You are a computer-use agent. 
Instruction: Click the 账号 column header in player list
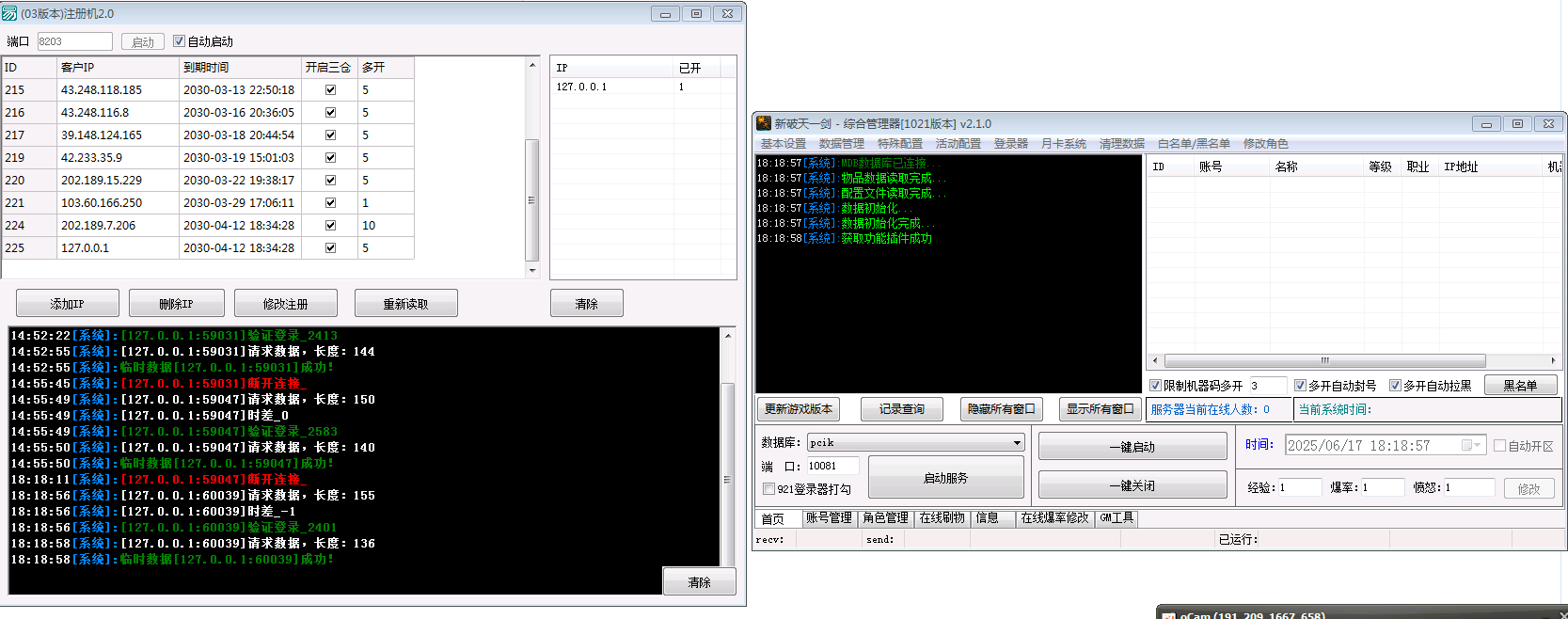[1230, 167]
